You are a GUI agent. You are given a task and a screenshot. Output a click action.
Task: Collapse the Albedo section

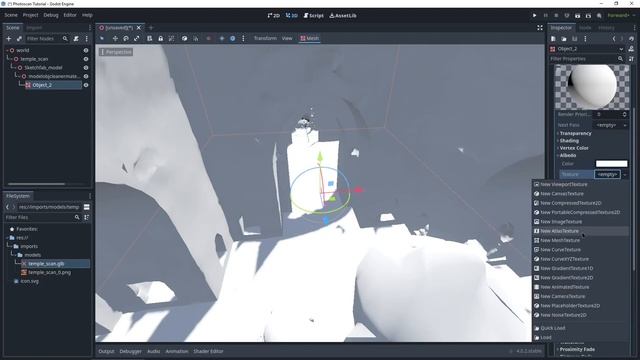click(568, 156)
